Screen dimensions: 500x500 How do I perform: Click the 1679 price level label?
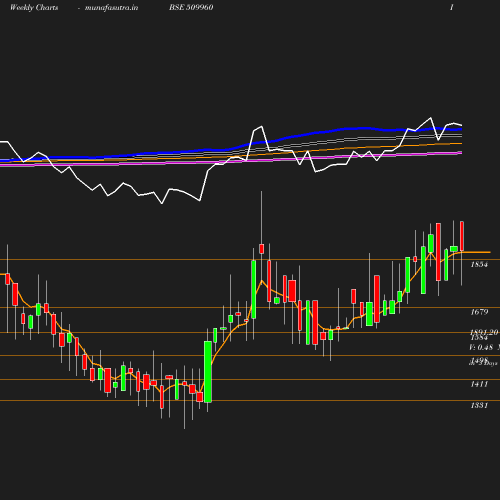479,312
